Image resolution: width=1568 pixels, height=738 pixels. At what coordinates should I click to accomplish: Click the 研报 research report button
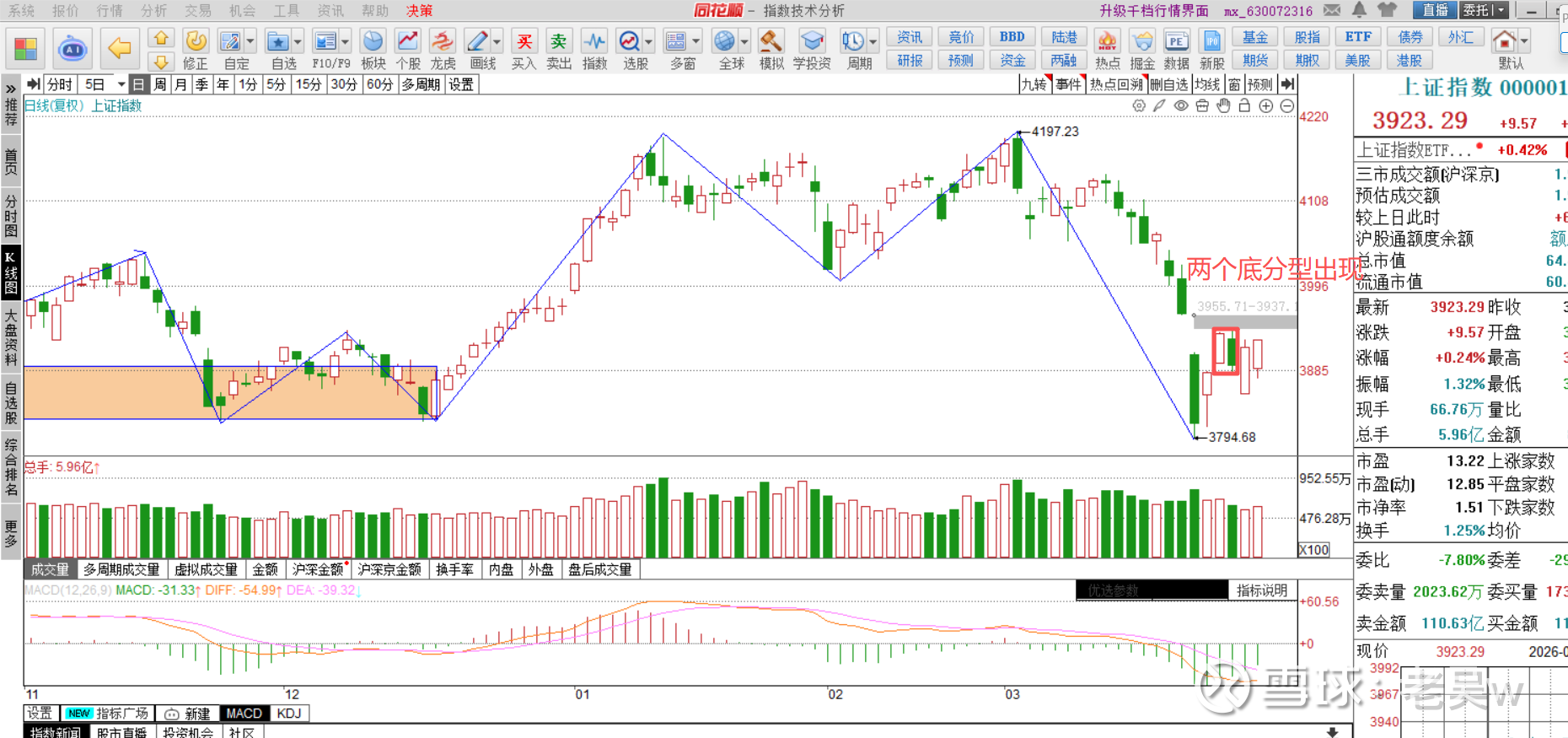click(910, 61)
